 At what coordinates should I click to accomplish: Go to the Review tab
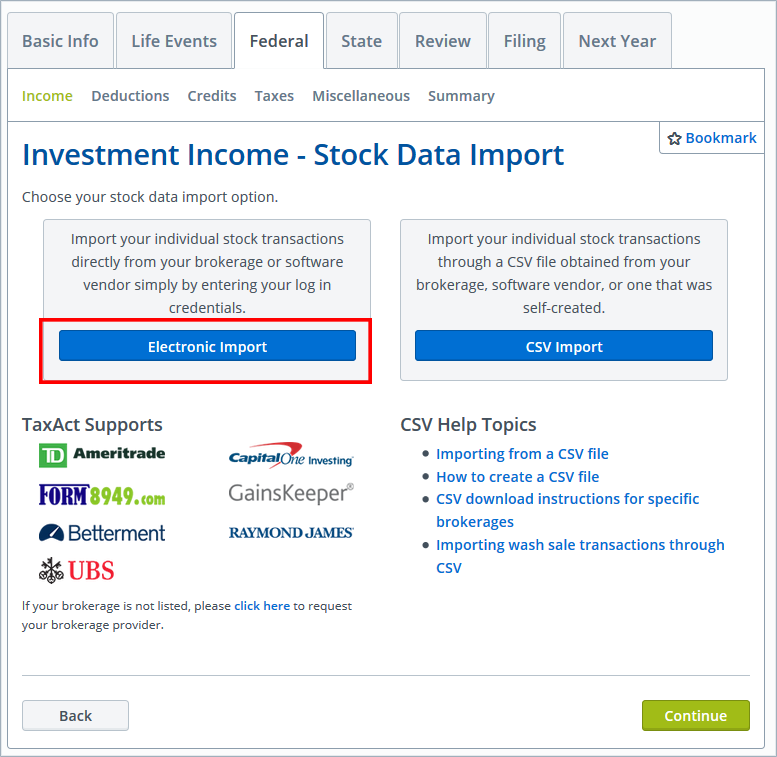click(x=443, y=41)
